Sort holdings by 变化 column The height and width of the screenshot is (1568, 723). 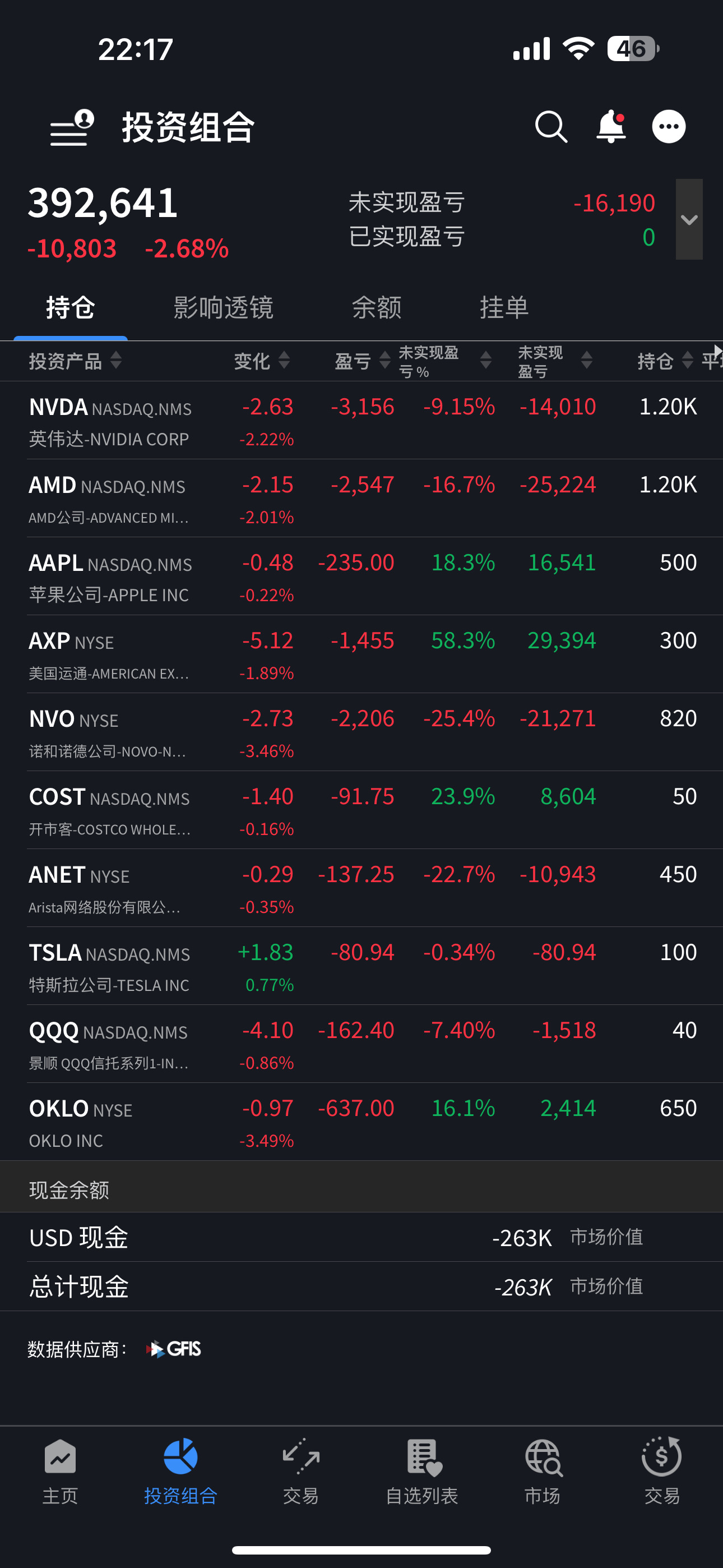point(262,361)
